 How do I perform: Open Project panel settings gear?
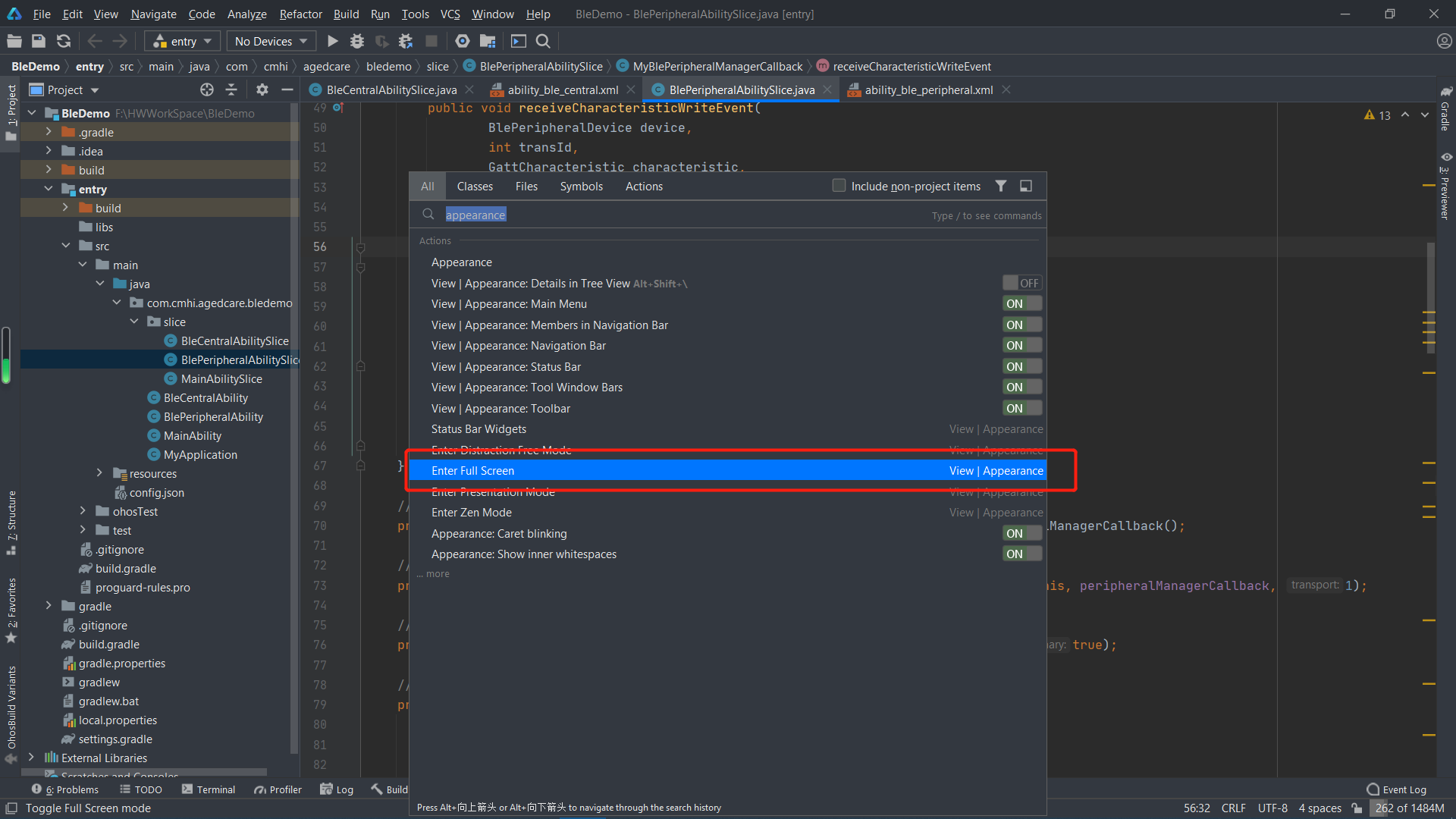click(x=262, y=89)
